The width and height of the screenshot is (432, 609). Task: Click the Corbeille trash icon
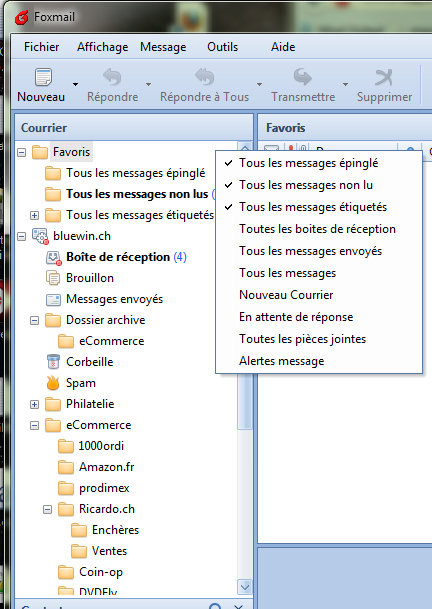pyautogui.click(x=53, y=362)
